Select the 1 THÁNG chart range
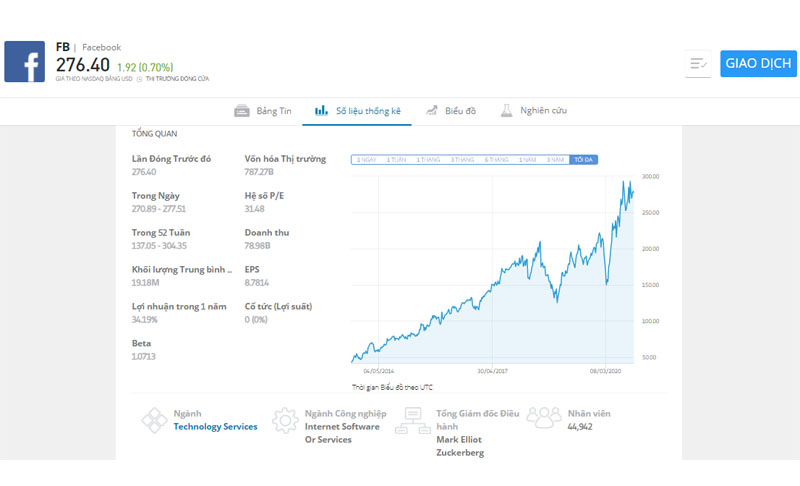Image resolution: width=800 pixels, height=486 pixels. [x=428, y=160]
